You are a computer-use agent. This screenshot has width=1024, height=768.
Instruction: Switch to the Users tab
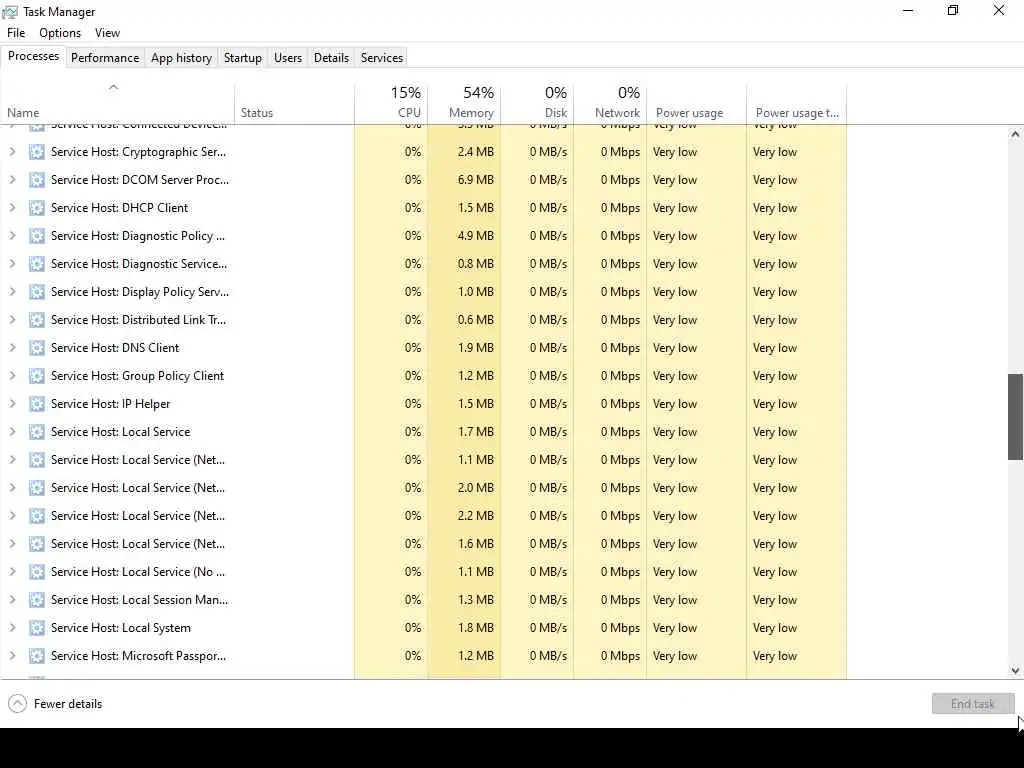[x=287, y=57]
